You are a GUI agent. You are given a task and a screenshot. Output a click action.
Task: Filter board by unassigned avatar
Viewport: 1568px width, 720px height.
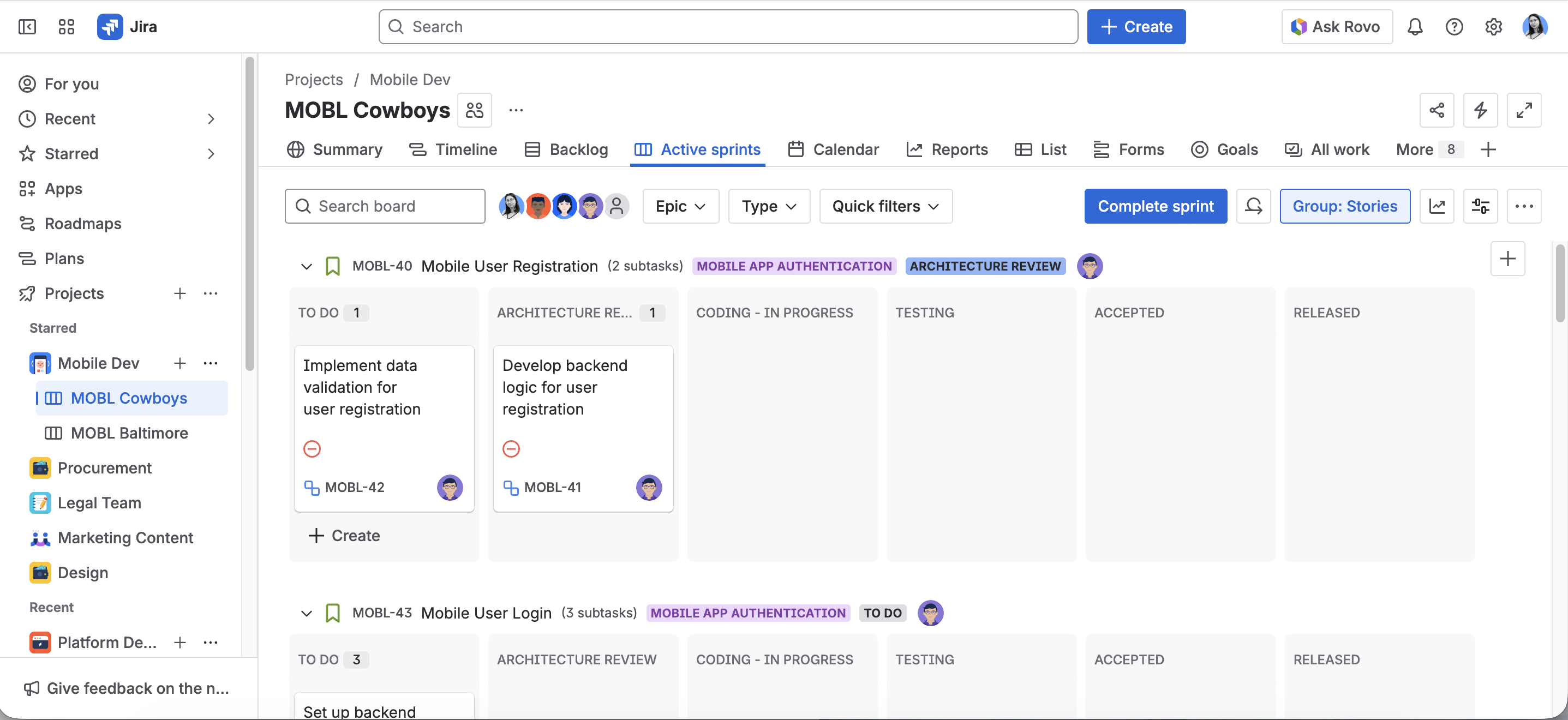[x=616, y=206]
